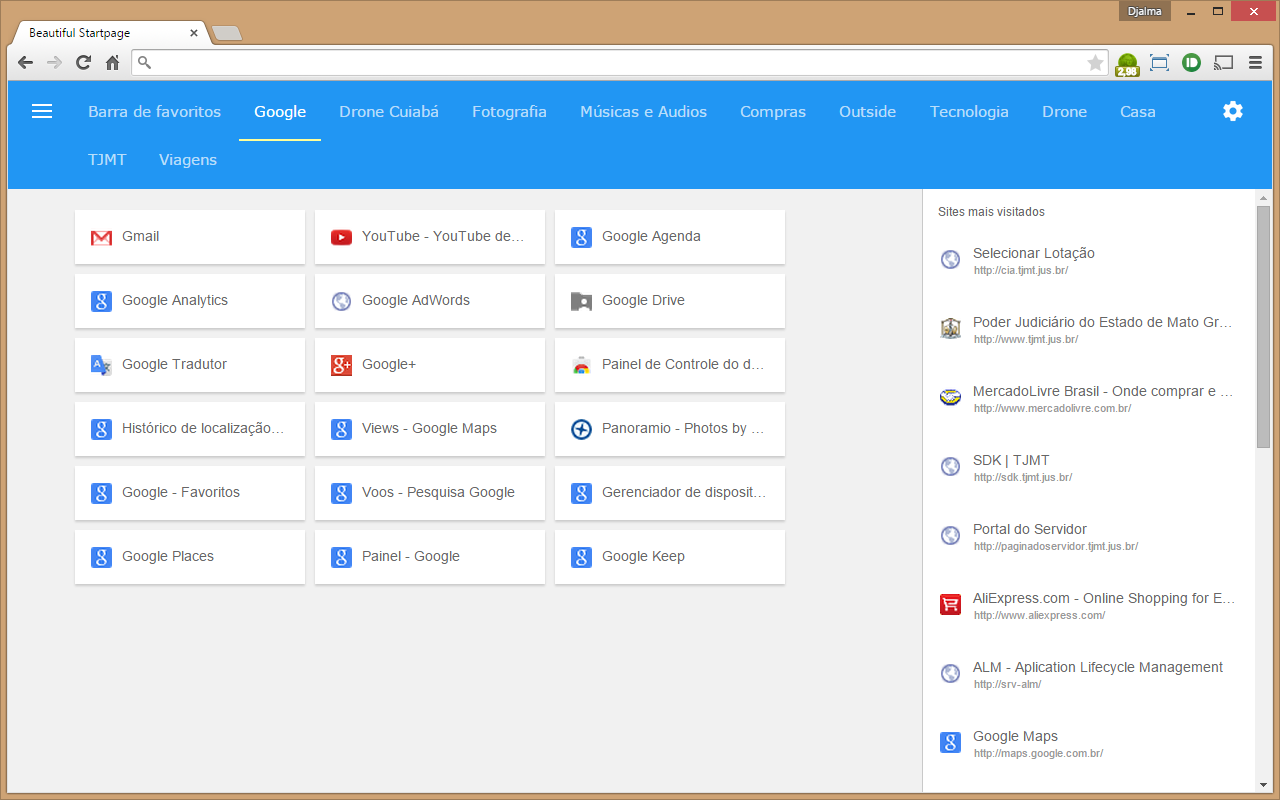Click the Google+ red icon

pos(341,365)
